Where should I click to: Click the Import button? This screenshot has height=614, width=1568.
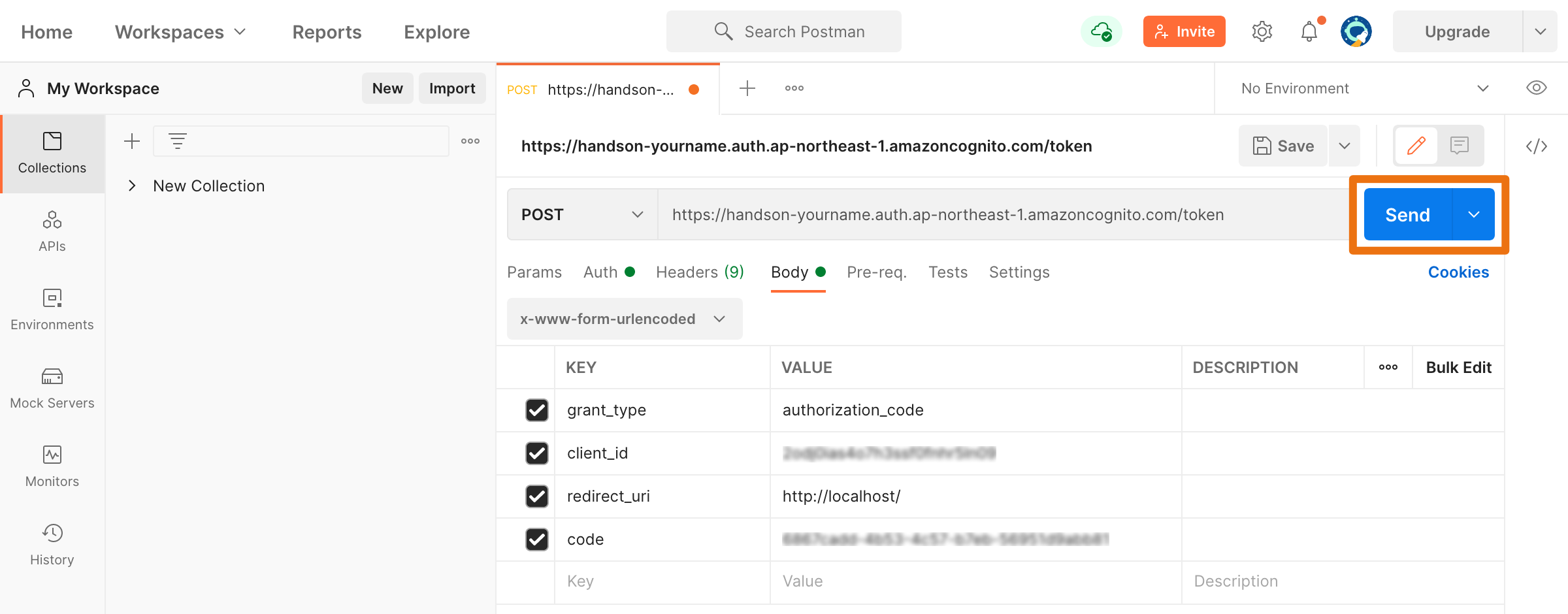click(452, 88)
